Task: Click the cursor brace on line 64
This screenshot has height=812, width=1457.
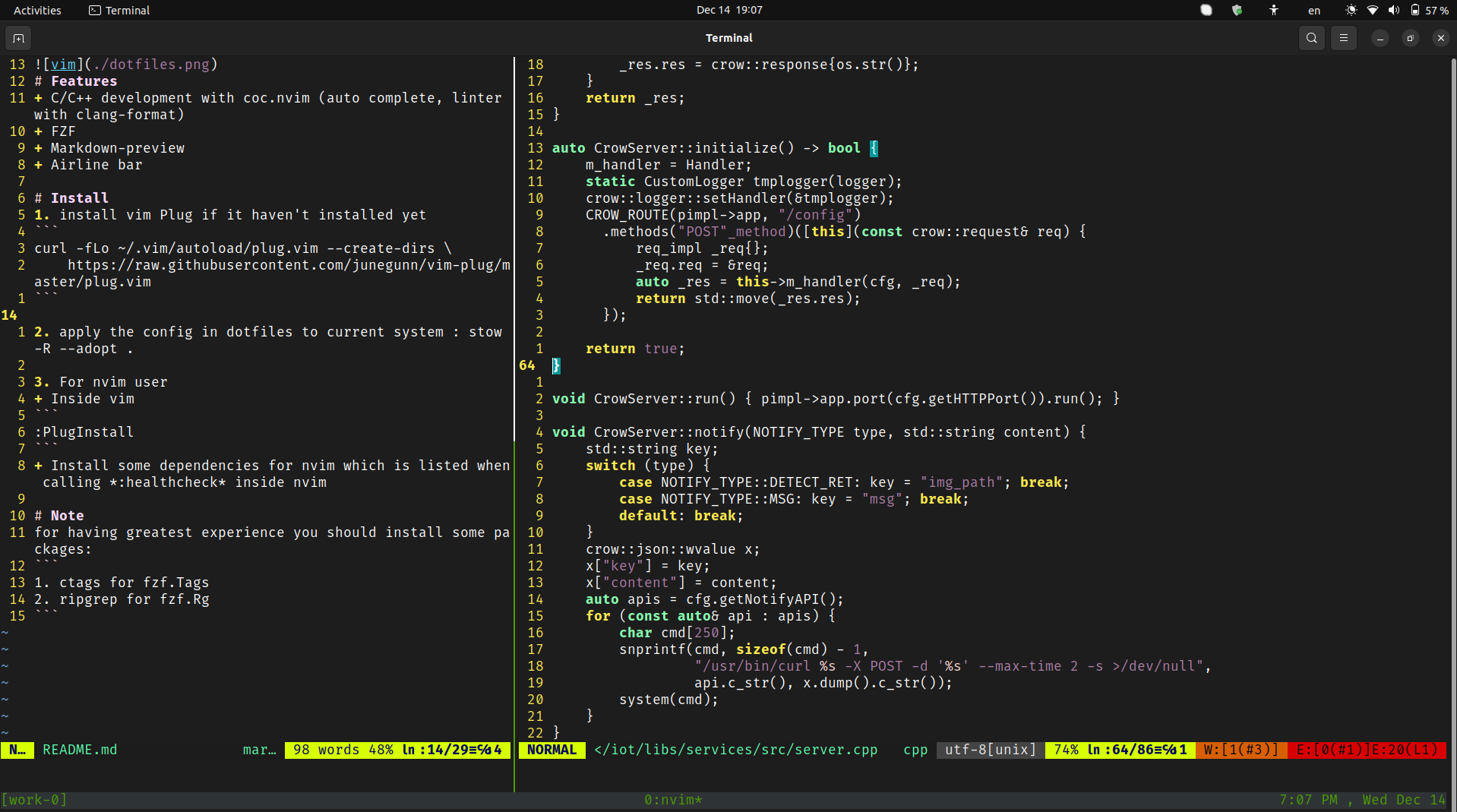Action: [x=556, y=365]
